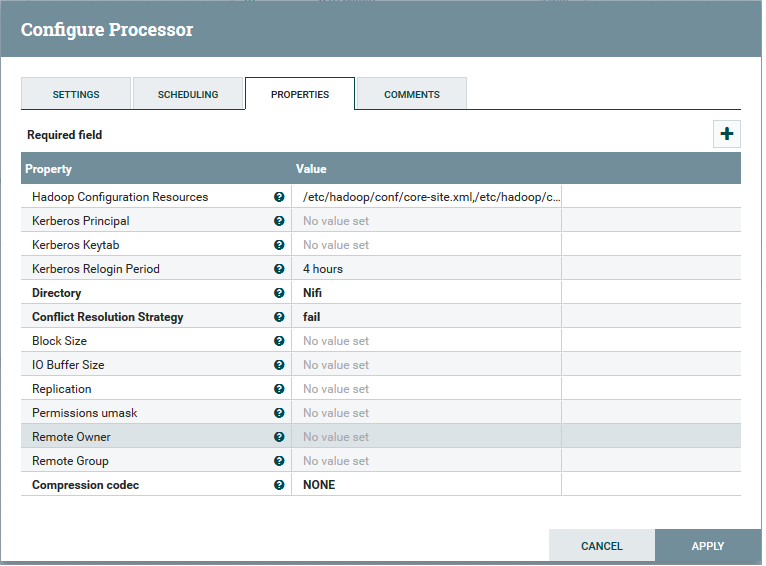Click the add new property plus icon

(727, 134)
